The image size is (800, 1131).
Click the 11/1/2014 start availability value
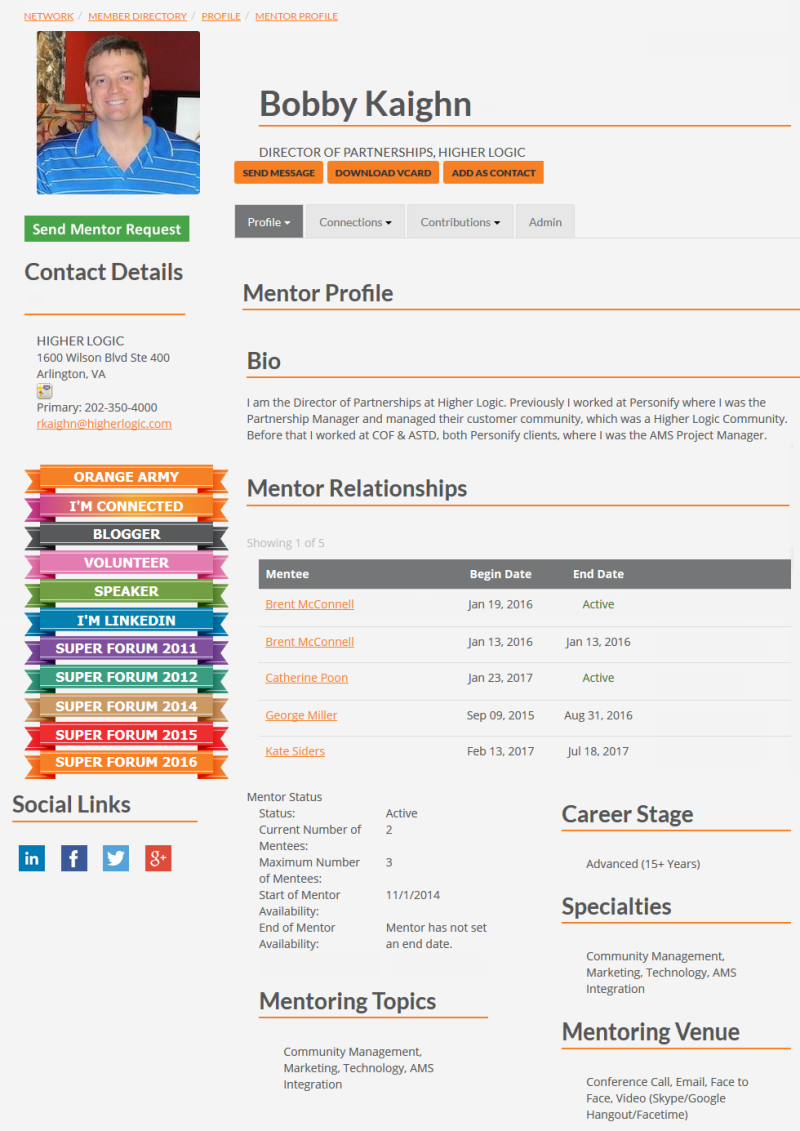(x=413, y=895)
